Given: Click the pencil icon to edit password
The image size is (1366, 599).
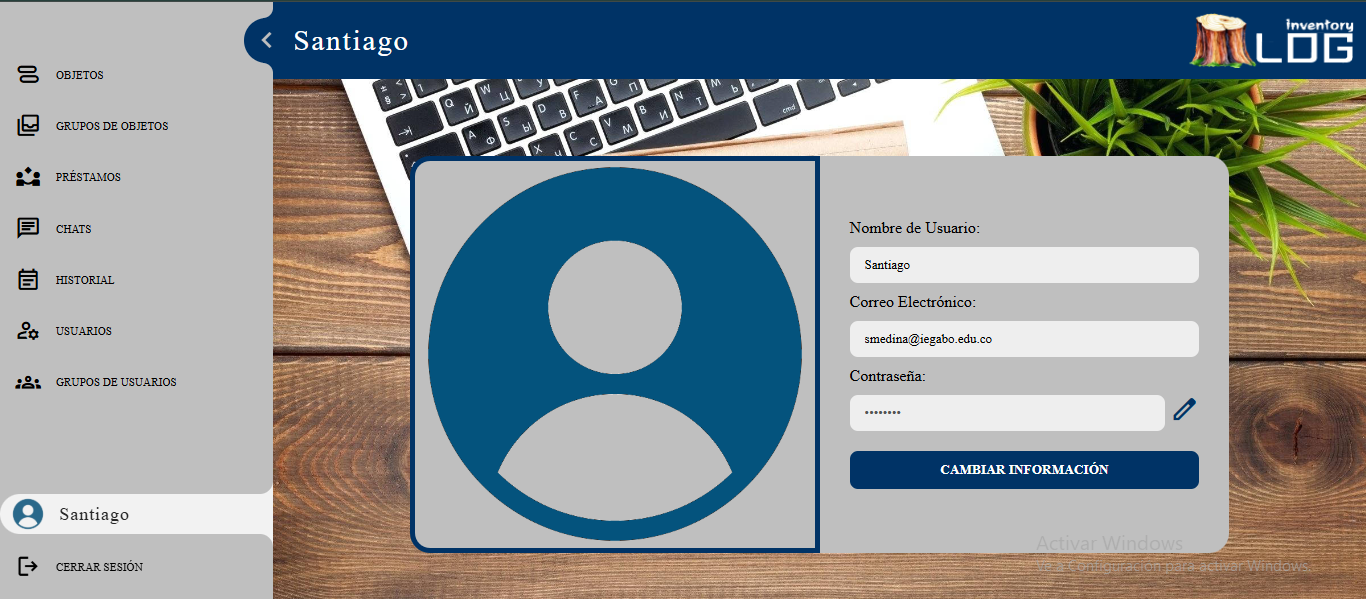Looking at the screenshot, I should tap(1184, 409).
